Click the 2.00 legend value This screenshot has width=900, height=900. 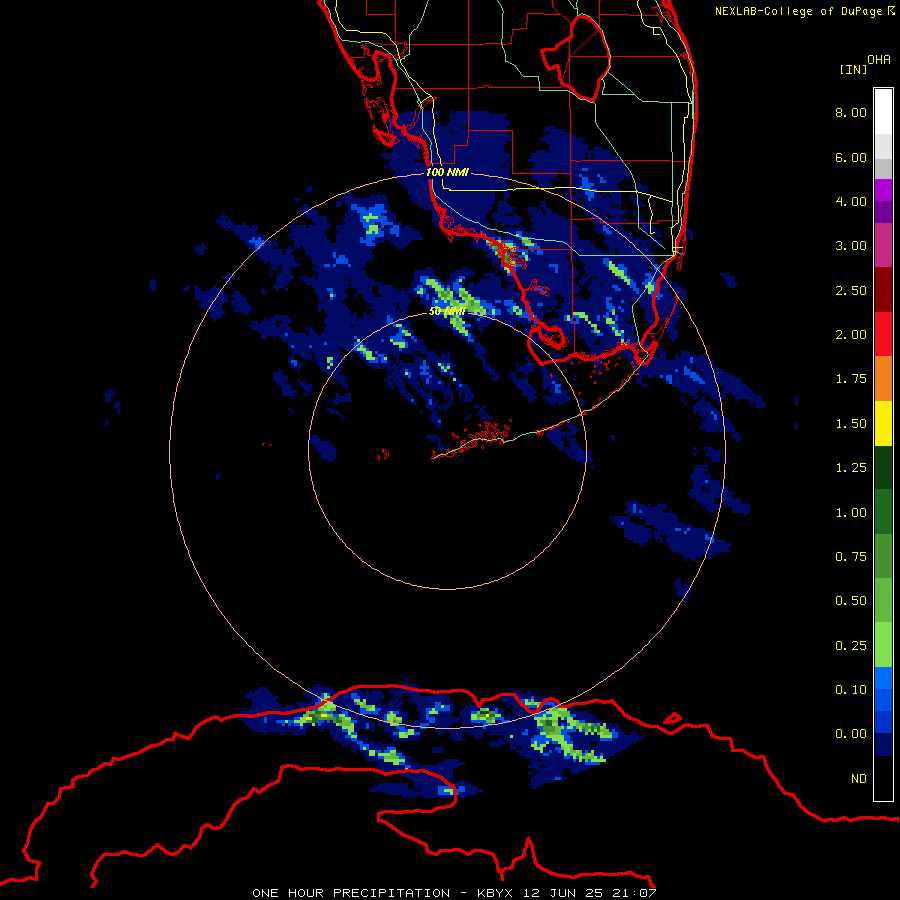(851, 335)
